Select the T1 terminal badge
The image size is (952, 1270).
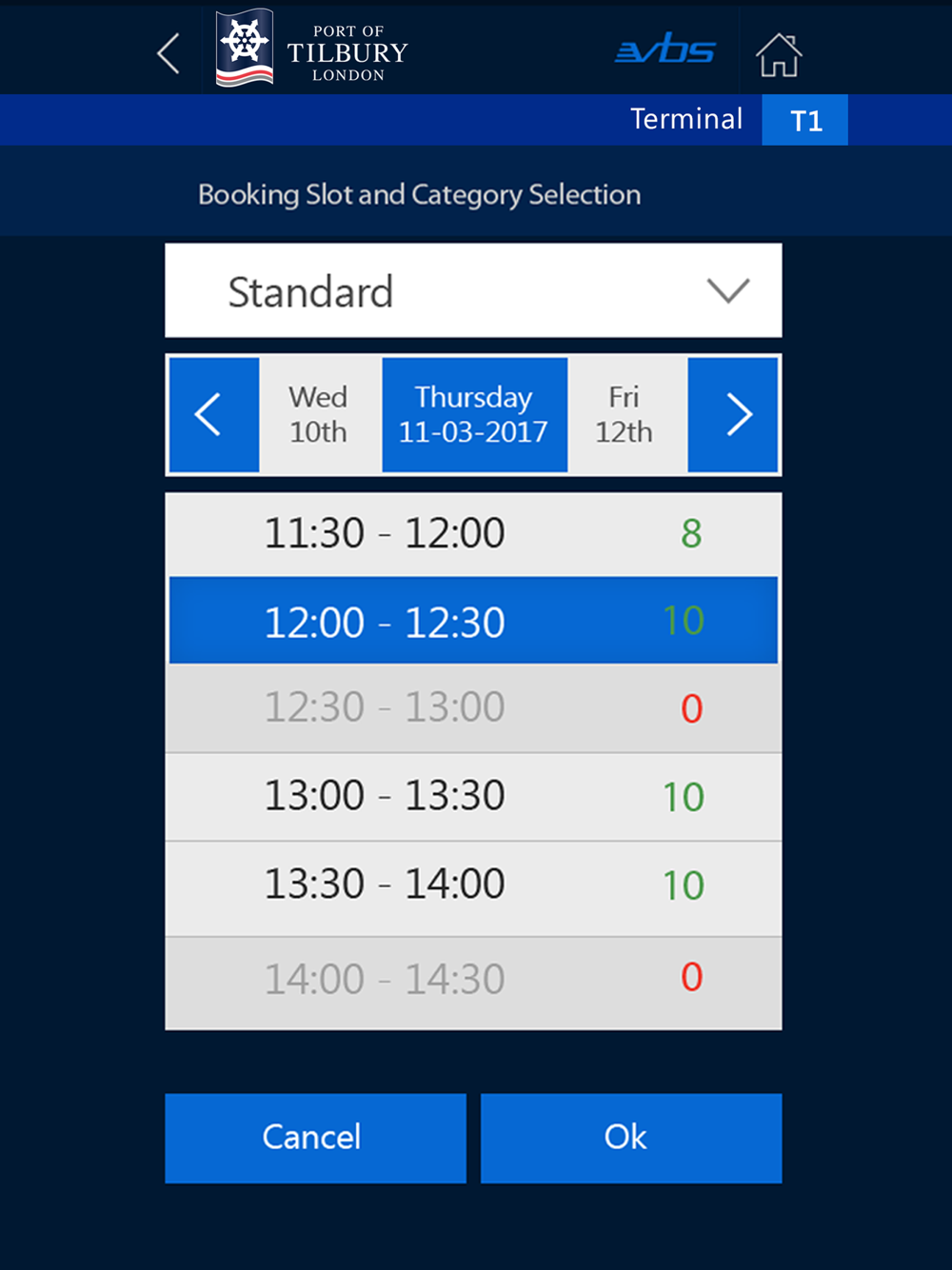[804, 120]
